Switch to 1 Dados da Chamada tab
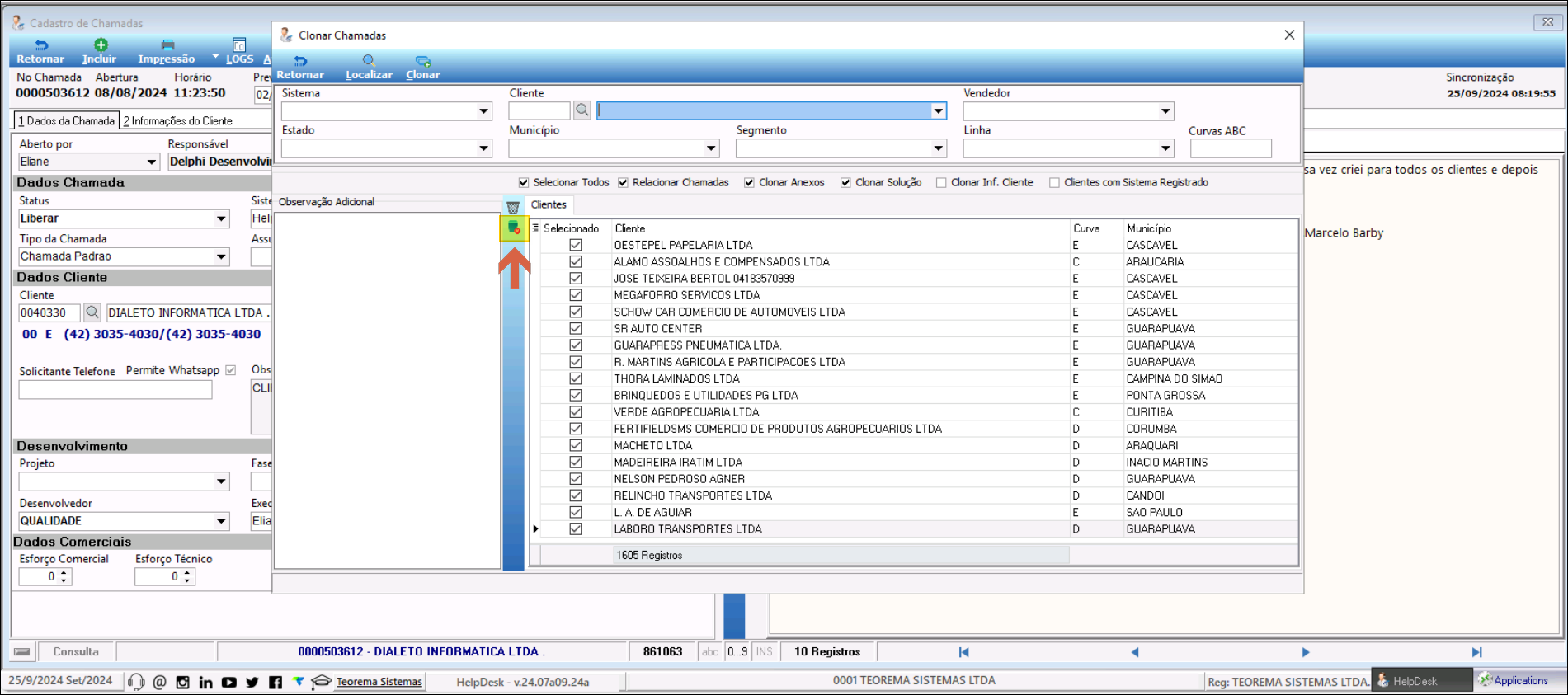The height and width of the screenshot is (695, 1568). coord(66,121)
